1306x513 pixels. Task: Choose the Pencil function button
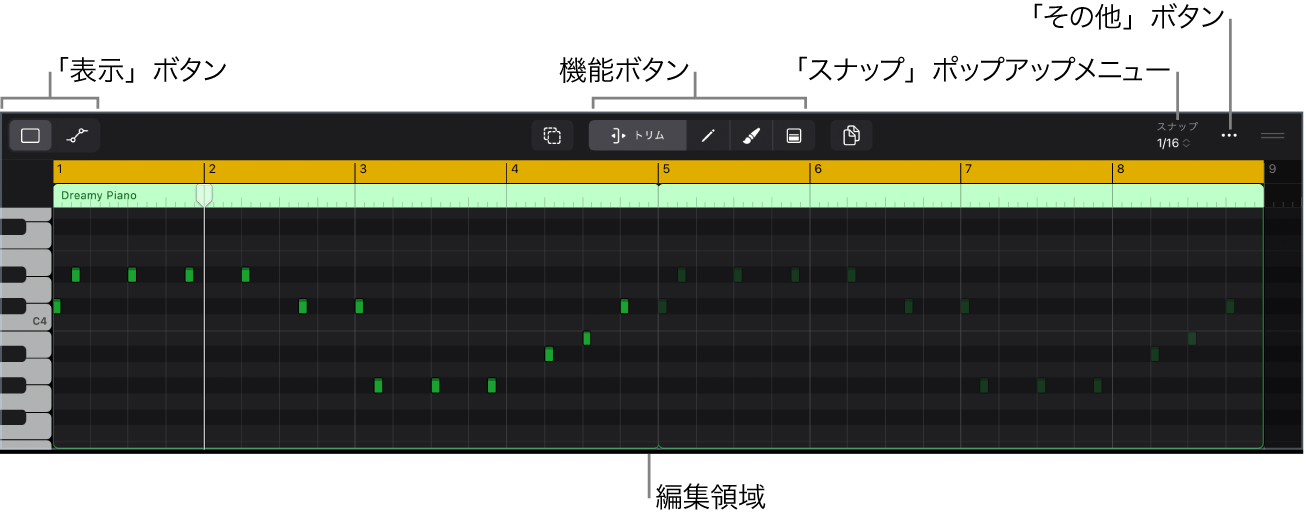708,136
